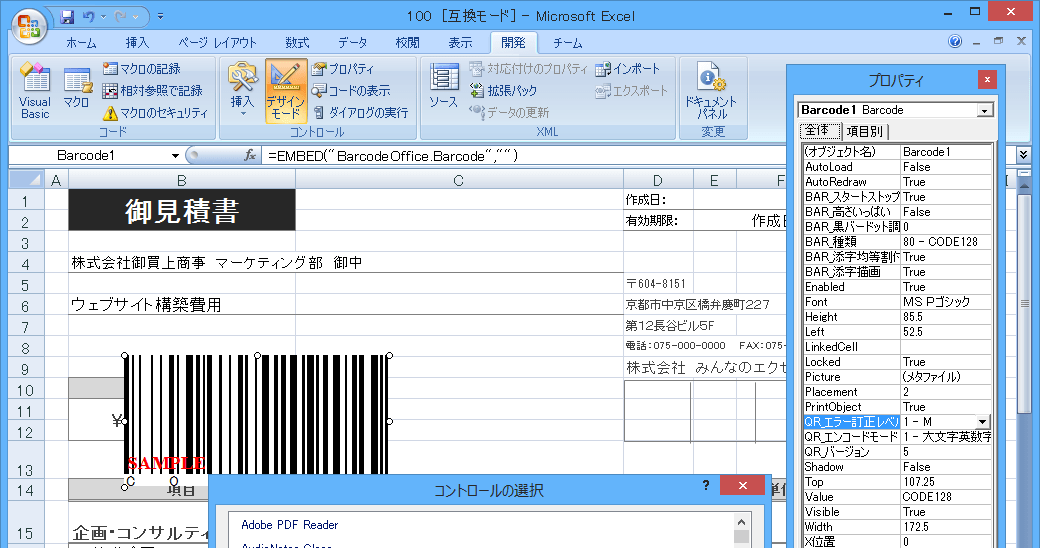Switch to the チーム tab
The height and width of the screenshot is (548, 1044).
pyautogui.click(x=568, y=43)
